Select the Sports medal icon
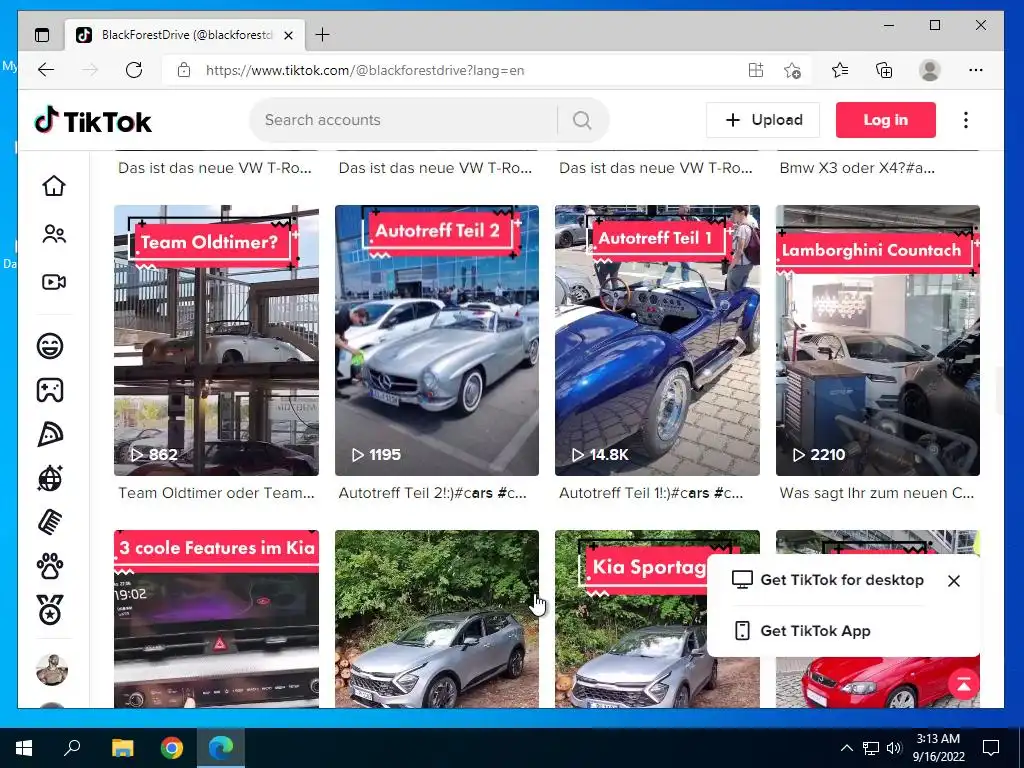The image size is (1024, 768). pos(50,611)
